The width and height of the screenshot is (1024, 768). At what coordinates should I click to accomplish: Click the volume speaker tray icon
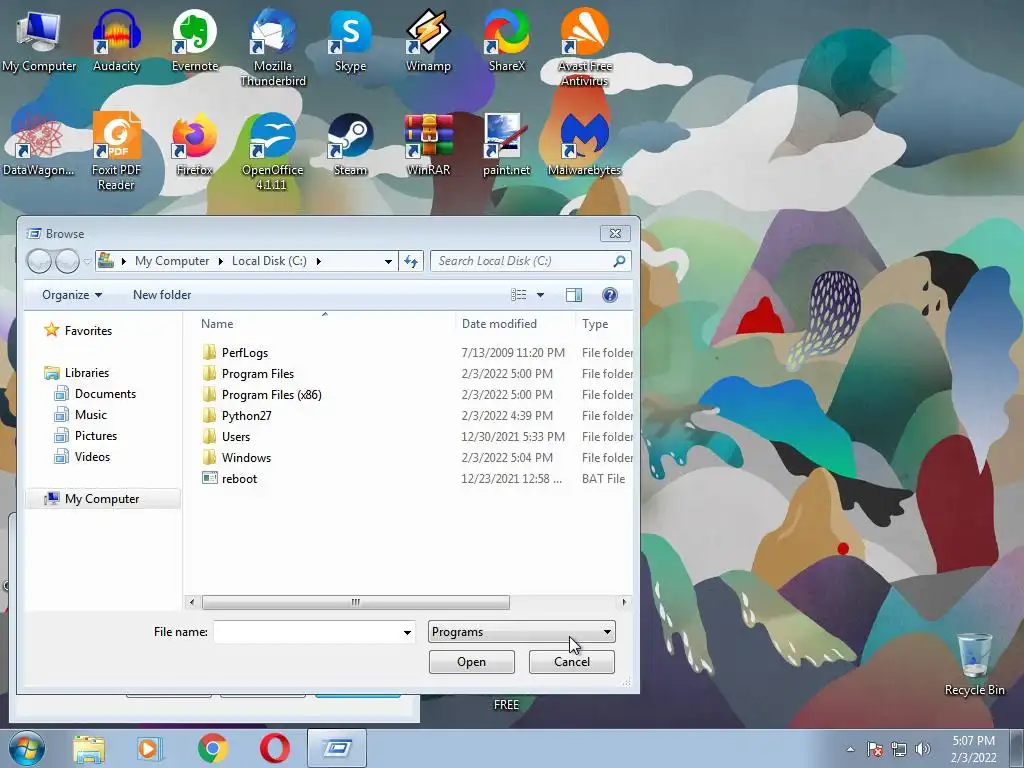[923, 749]
